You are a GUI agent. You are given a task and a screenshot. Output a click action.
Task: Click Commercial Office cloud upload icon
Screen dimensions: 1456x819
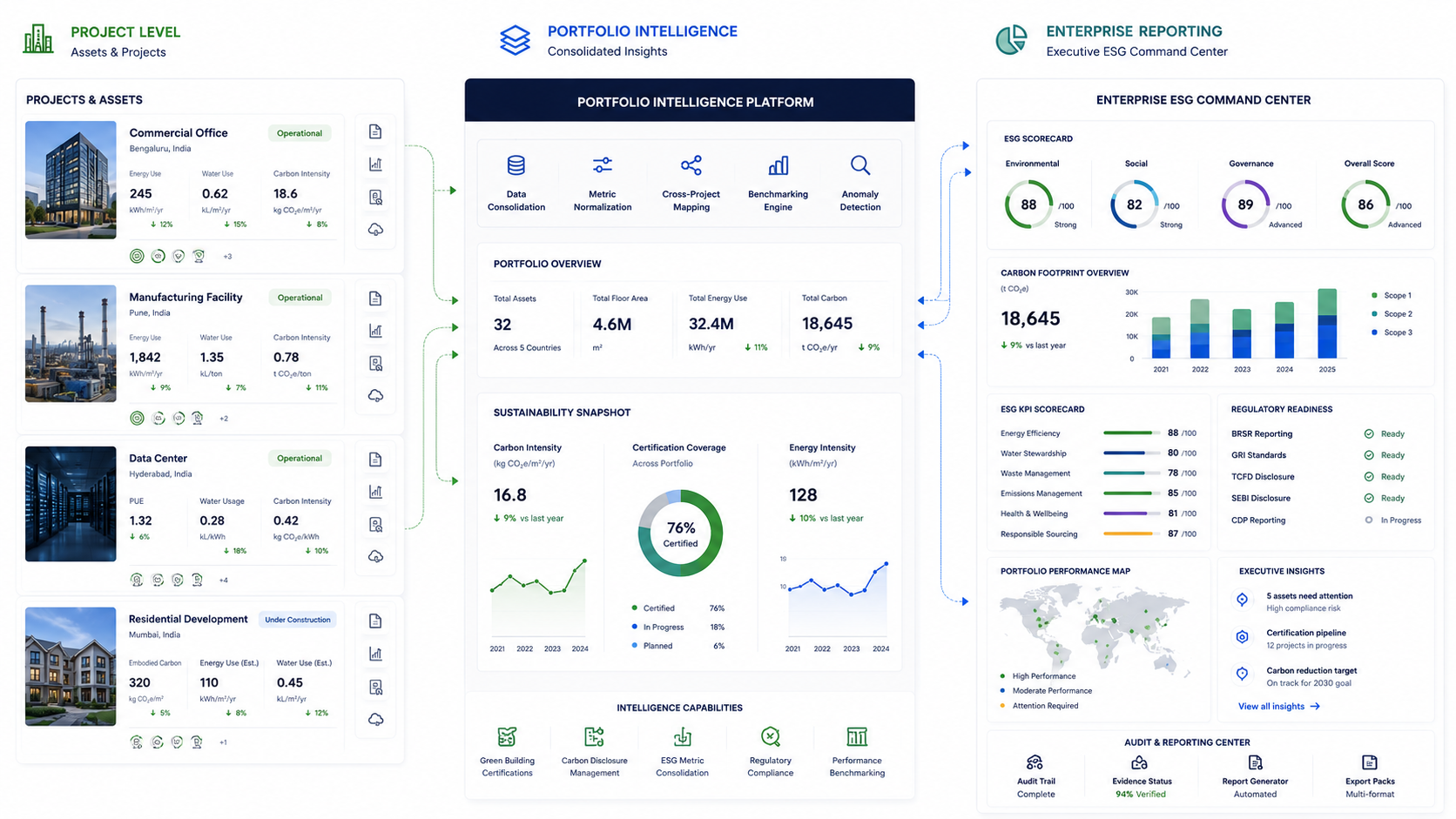click(x=375, y=230)
